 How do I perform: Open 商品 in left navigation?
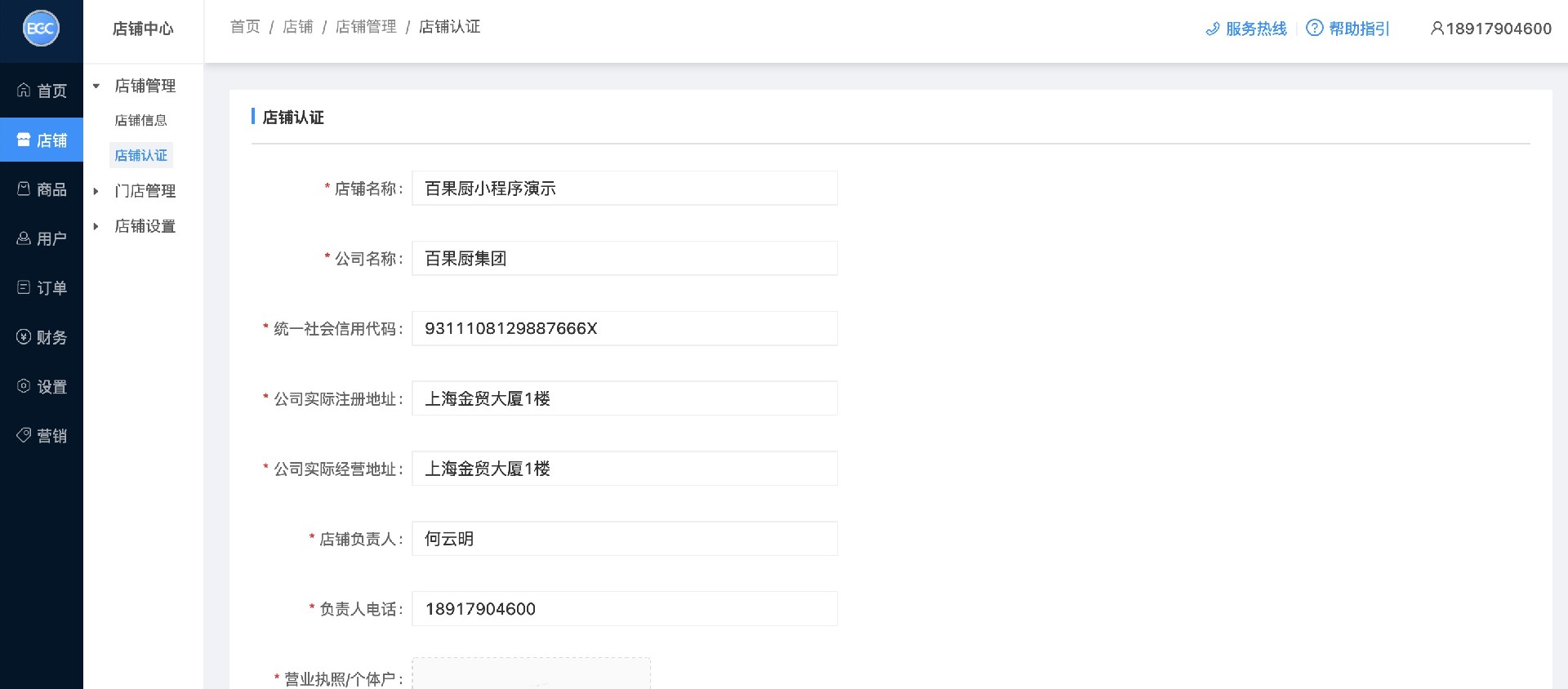(42, 189)
